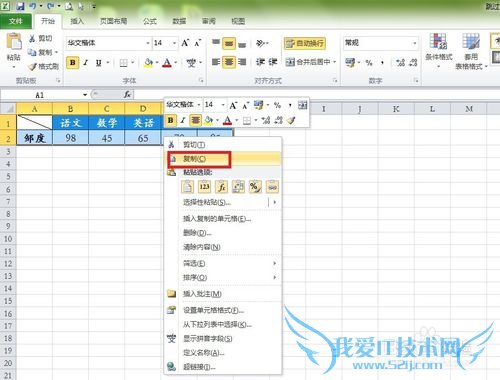Click Format as Table (套用表格格式) button
The image size is (500, 380).
[x=471, y=51]
